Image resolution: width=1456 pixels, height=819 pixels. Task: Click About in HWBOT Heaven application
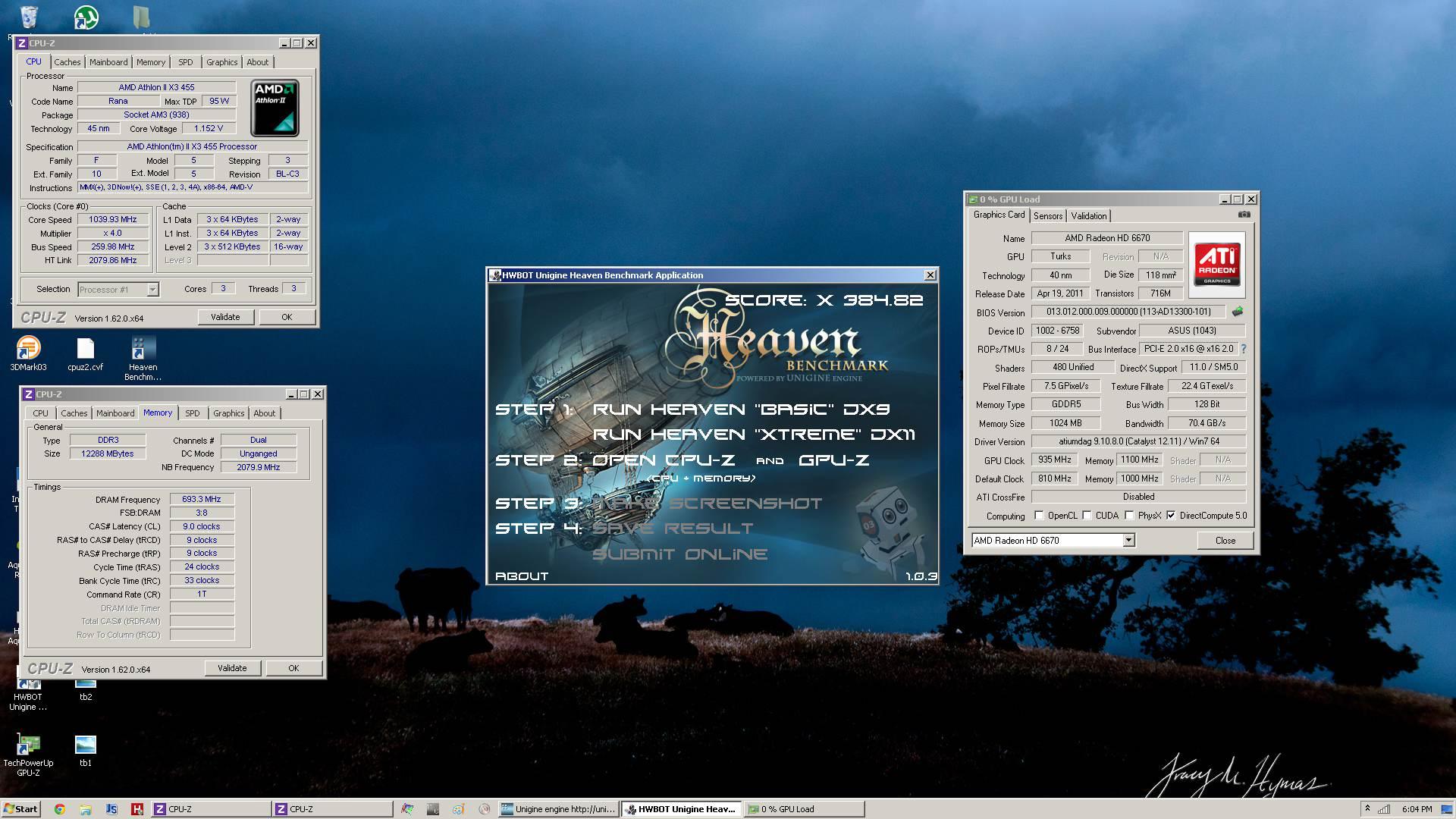point(522,576)
